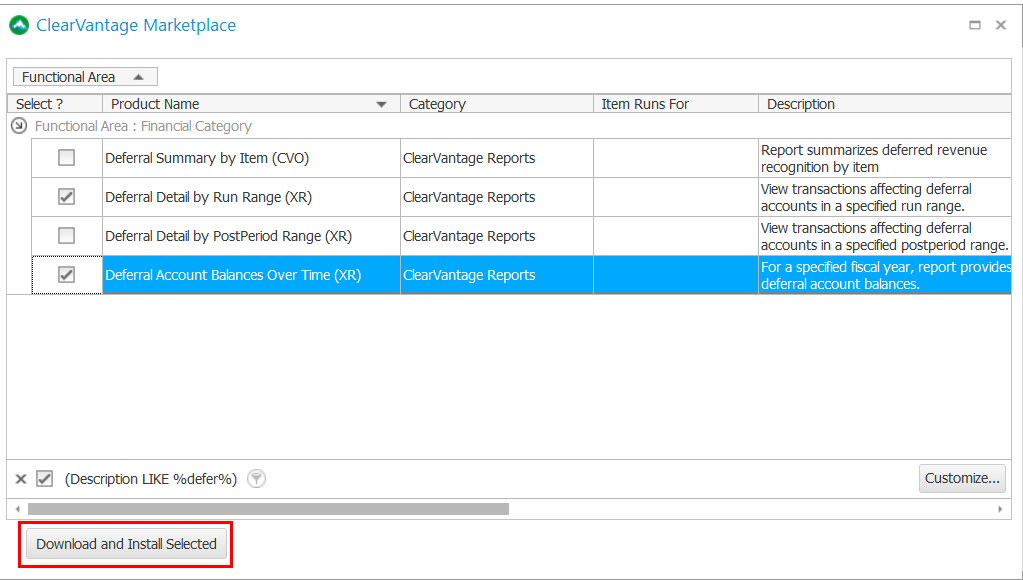The height and width of the screenshot is (580, 1023).
Task: Collapse the Financial Category group arrow
Action: click(19, 126)
